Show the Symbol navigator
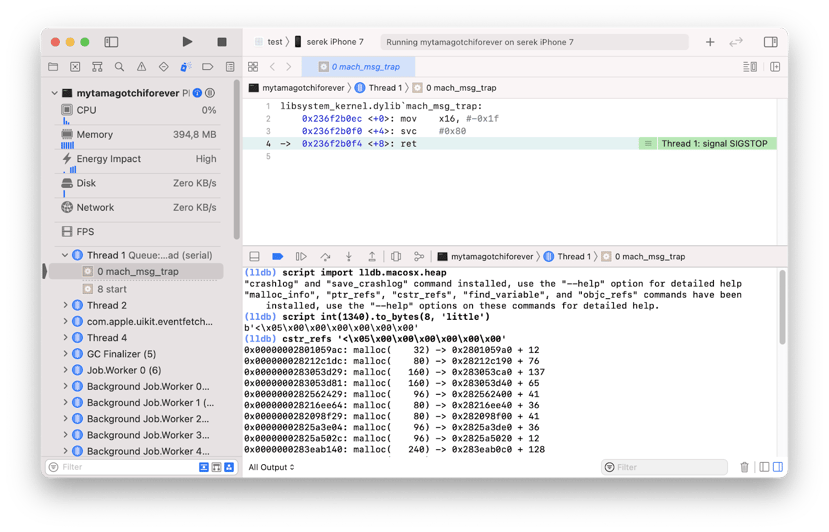Screen dimensions: 829x532 (97, 67)
